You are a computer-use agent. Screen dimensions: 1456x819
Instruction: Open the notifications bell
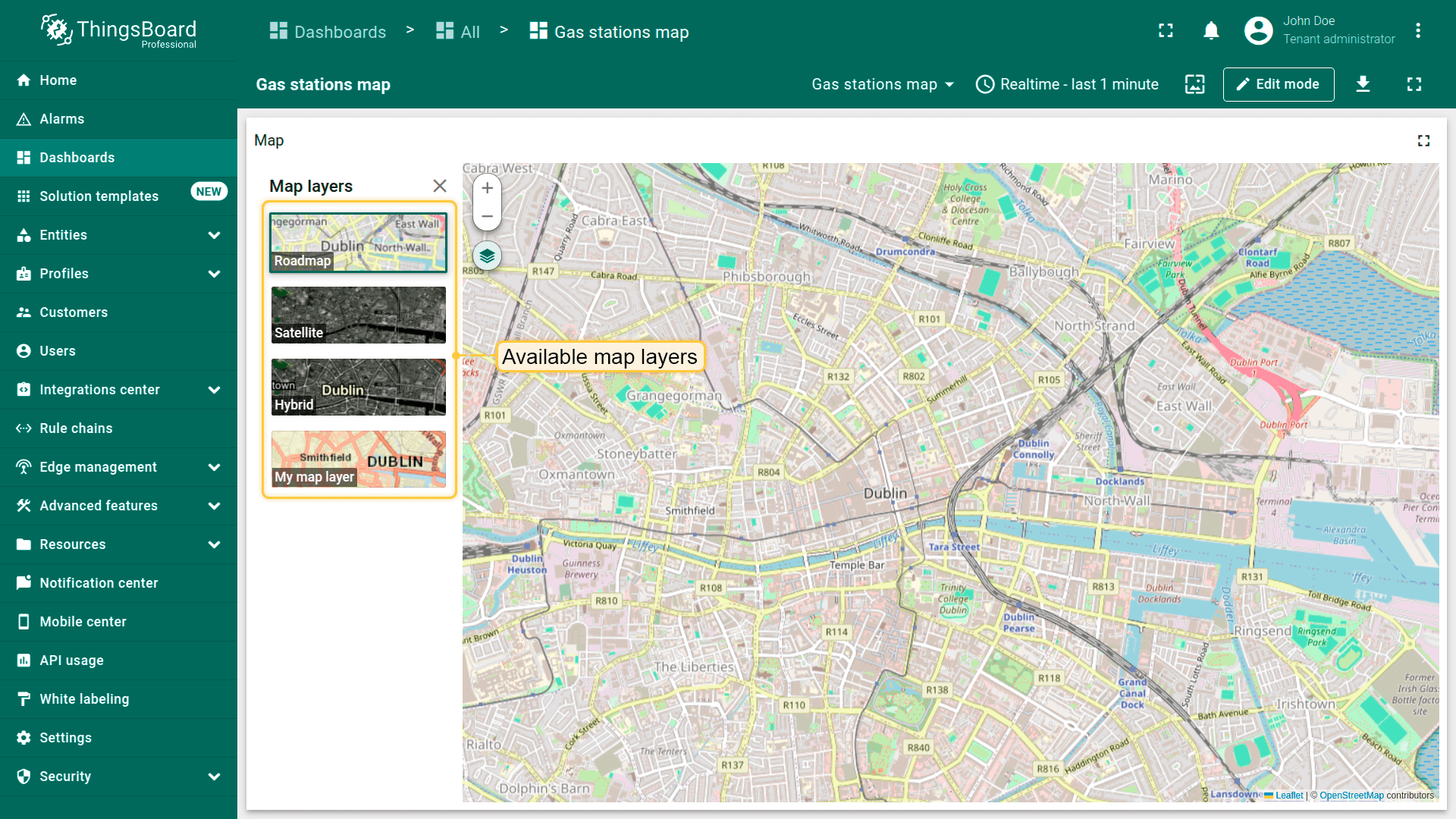pos(1211,30)
